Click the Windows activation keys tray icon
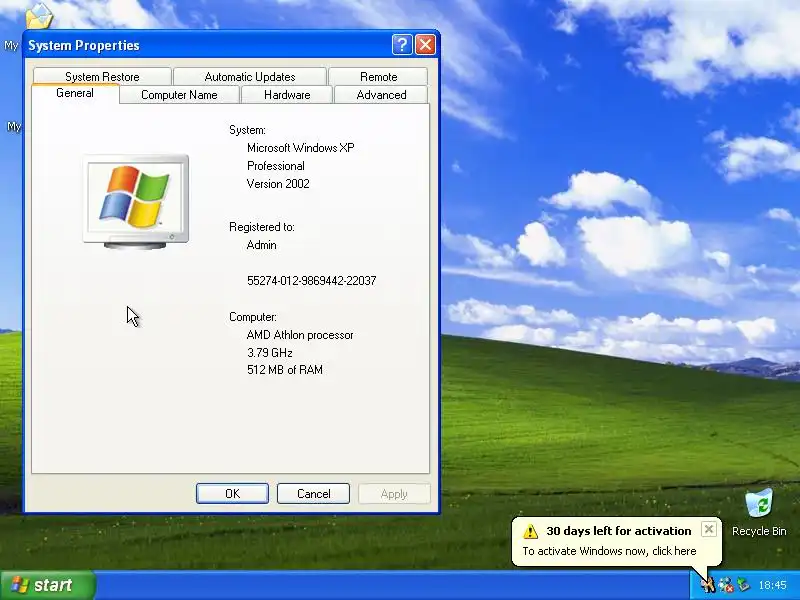Viewport: 800px width, 600px height. coord(708,584)
